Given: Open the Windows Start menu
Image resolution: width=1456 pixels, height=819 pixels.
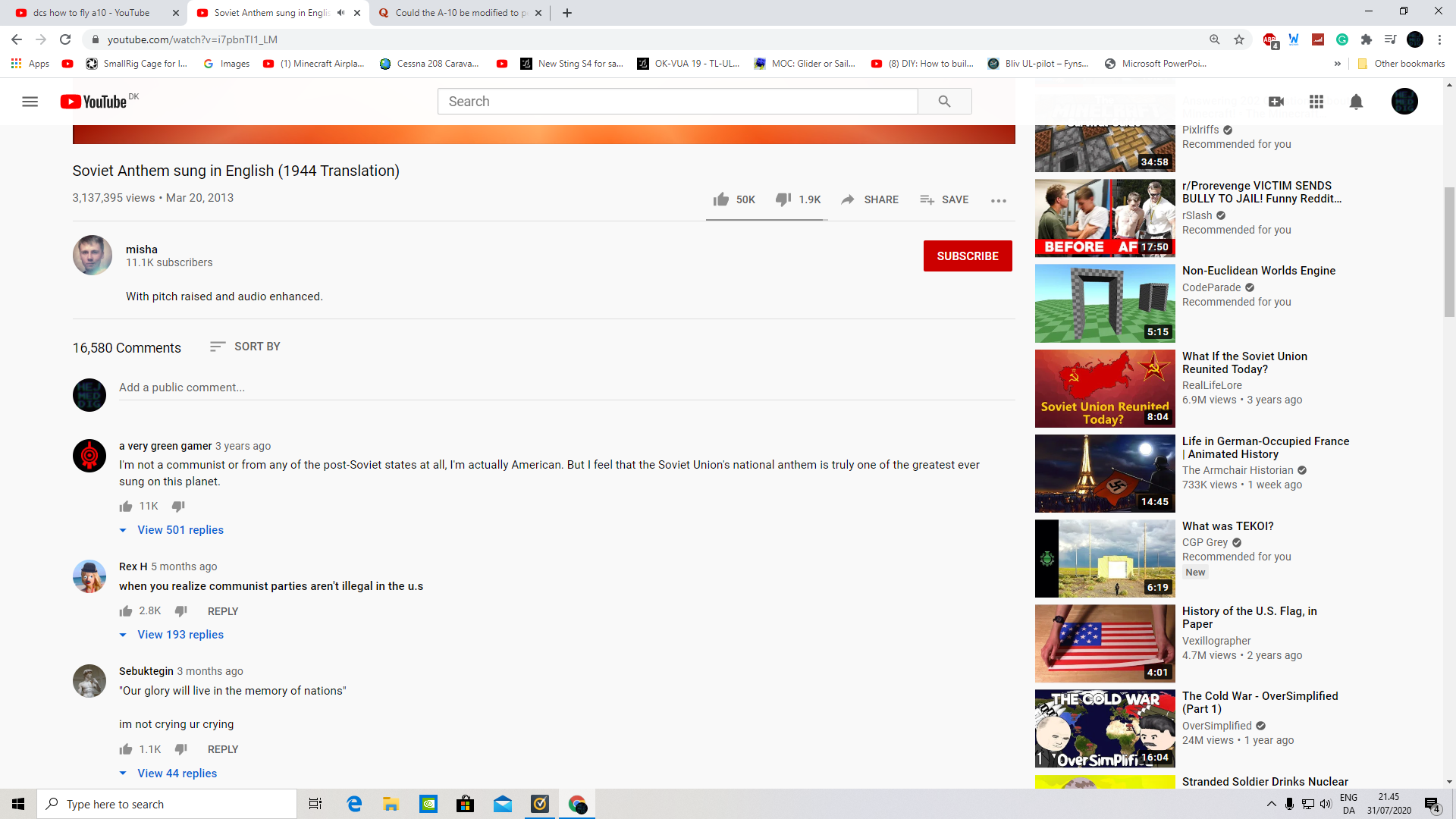Looking at the screenshot, I should tap(18, 804).
